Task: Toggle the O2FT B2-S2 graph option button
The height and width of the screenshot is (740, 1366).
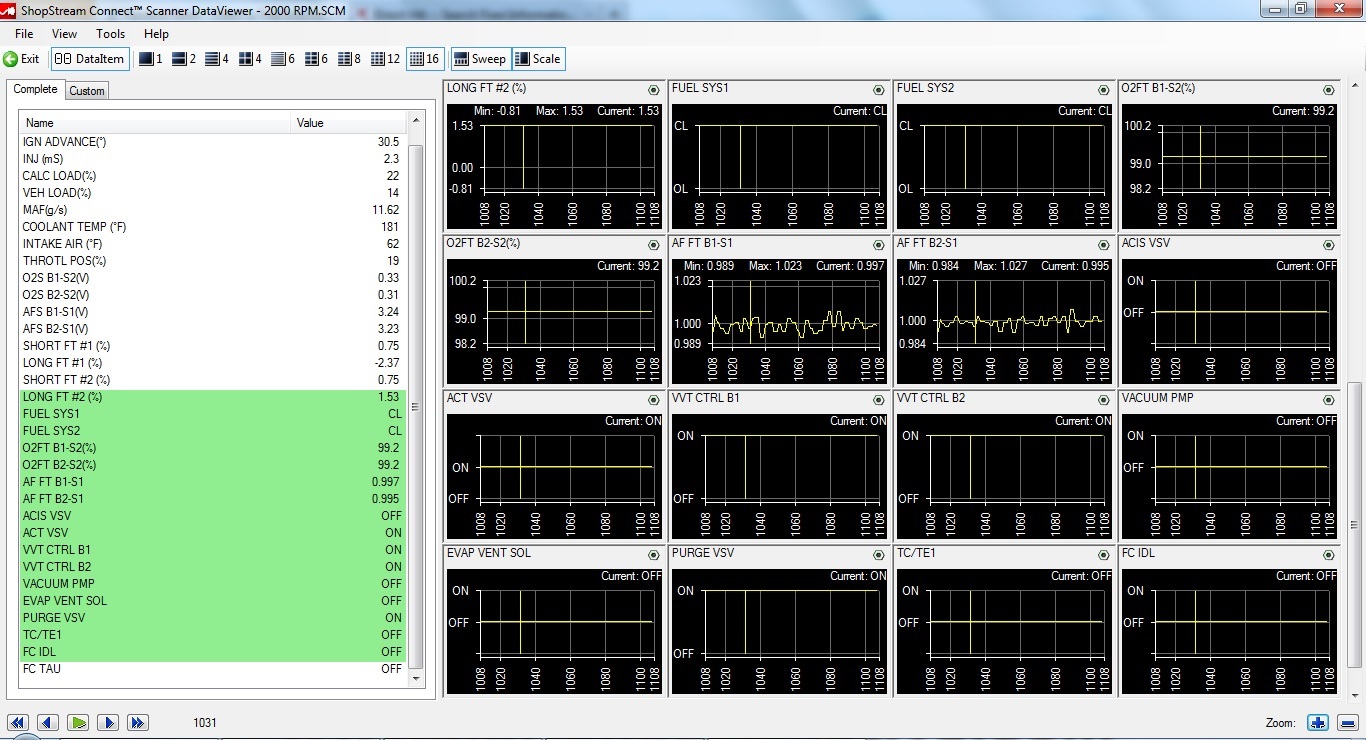Action: coord(654,245)
